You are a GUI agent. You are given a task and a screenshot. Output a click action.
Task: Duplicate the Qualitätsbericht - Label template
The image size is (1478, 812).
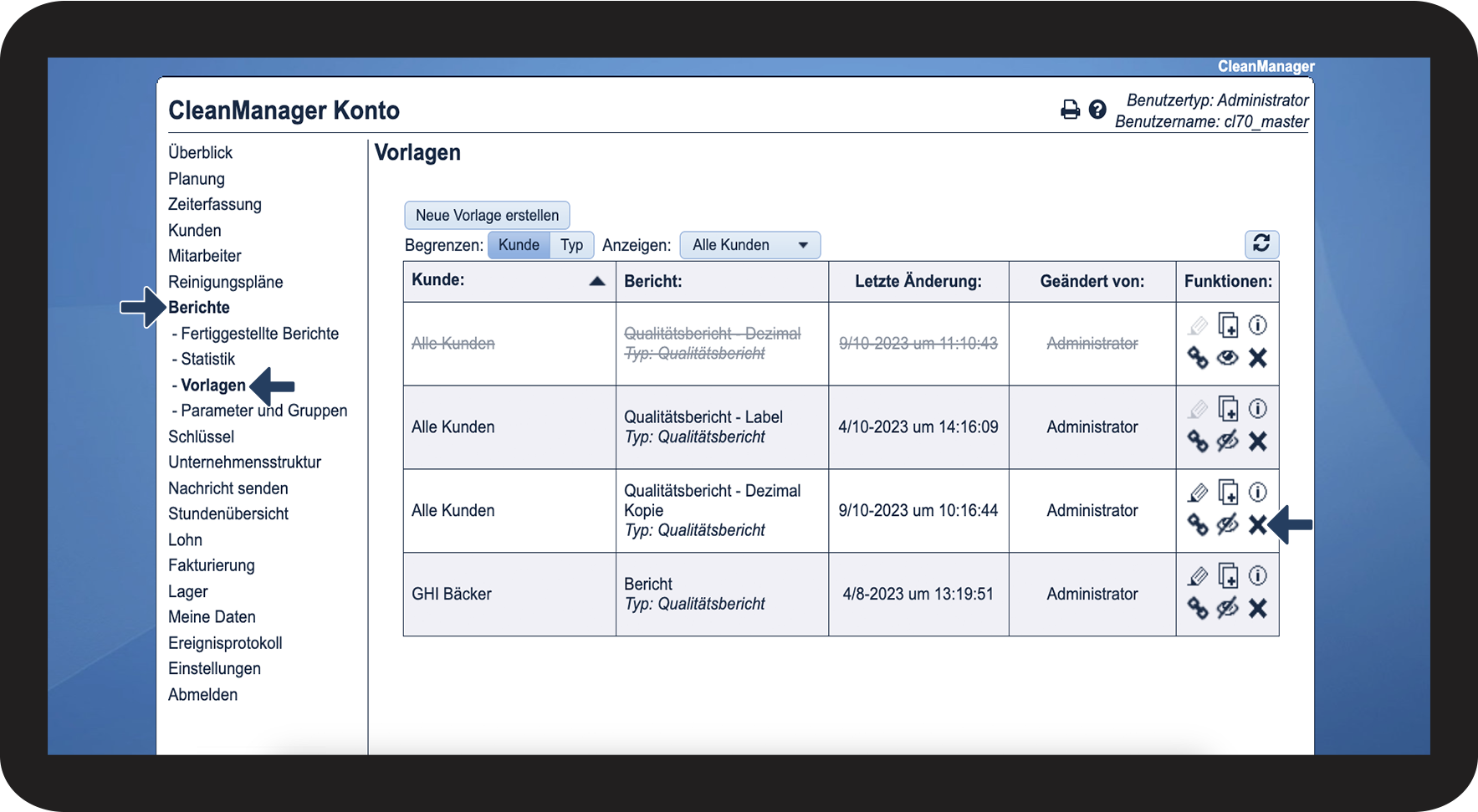pos(1228,409)
